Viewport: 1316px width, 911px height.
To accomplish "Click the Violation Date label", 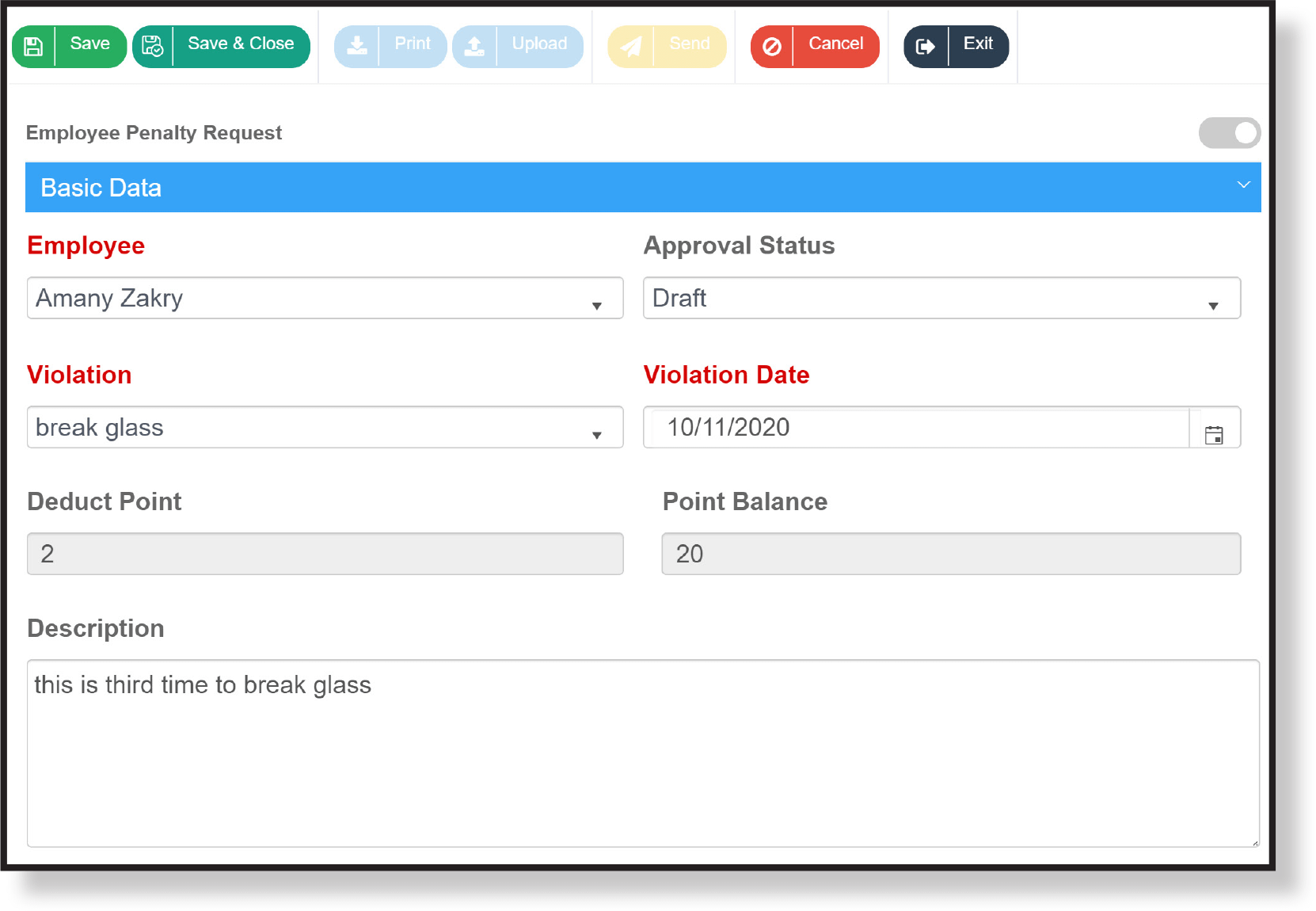I will 726,375.
